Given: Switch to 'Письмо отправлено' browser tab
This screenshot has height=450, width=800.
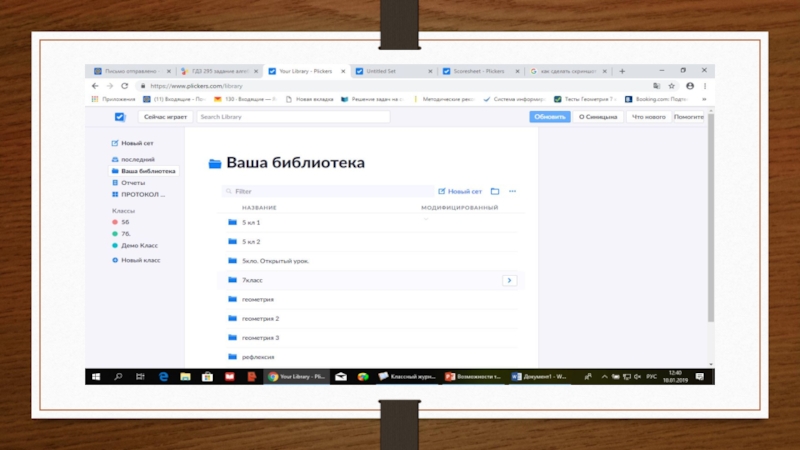Looking at the screenshot, I should pyautogui.click(x=132, y=71).
